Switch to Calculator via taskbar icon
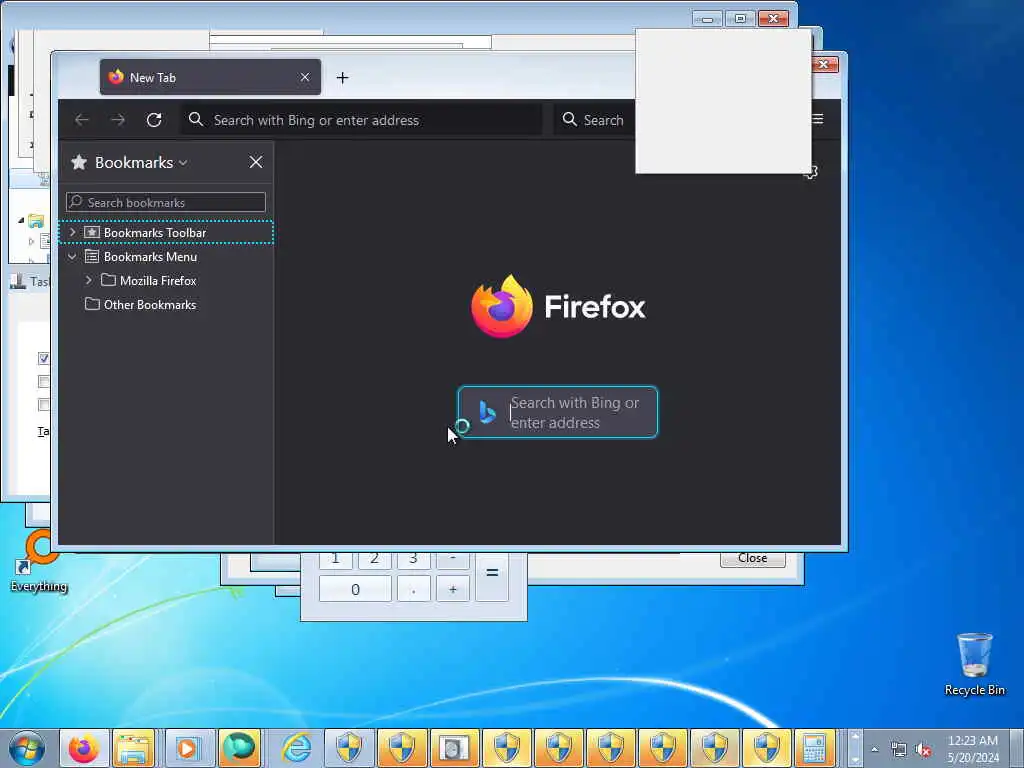This screenshot has height=768, width=1024. pos(814,748)
